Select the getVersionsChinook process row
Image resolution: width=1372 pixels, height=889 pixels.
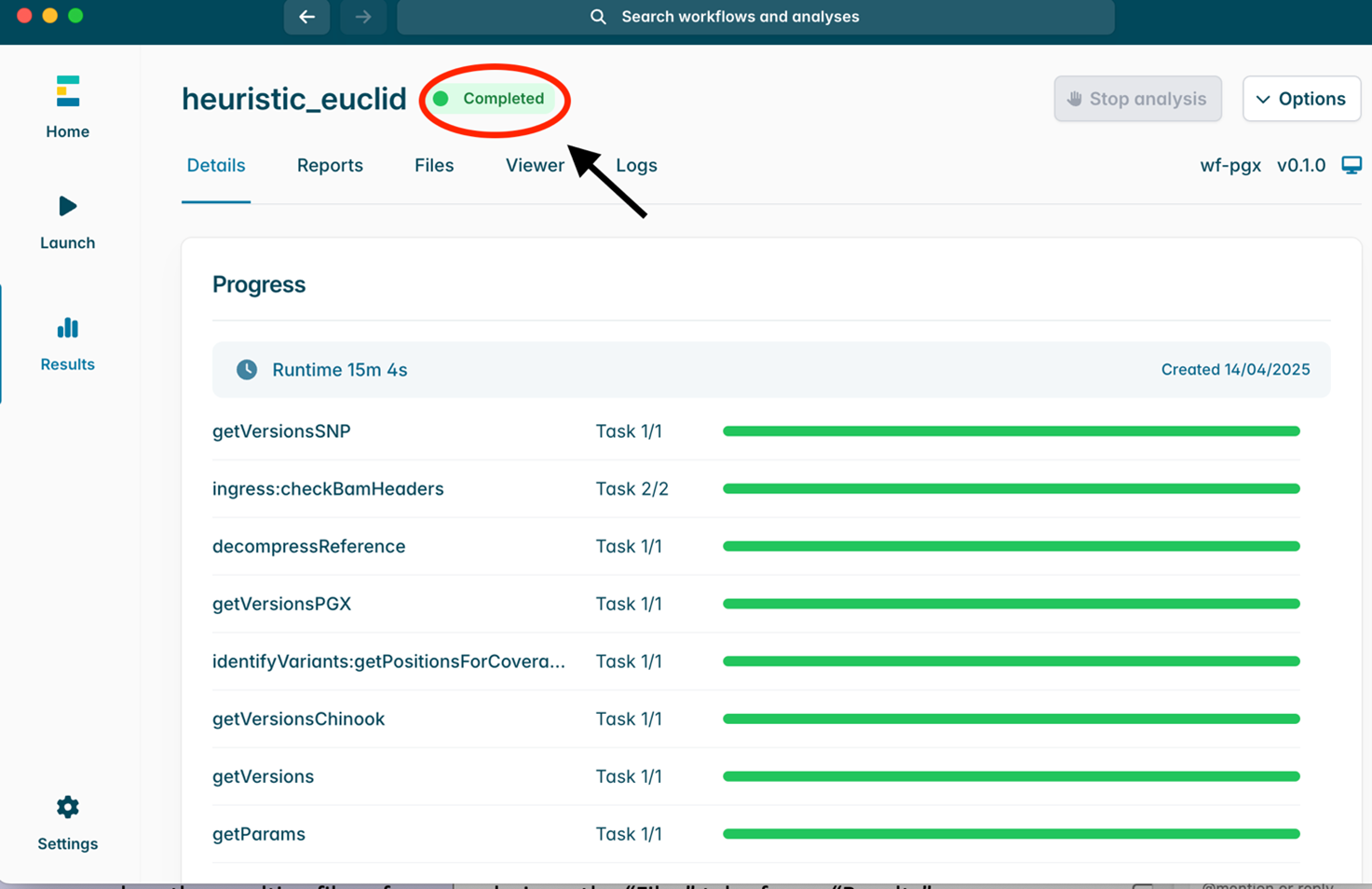coord(756,718)
